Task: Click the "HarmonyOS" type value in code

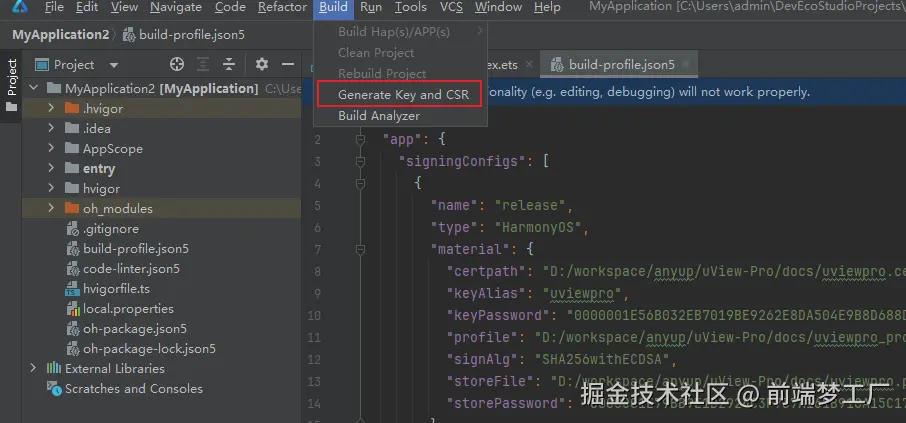Action: (537, 227)
